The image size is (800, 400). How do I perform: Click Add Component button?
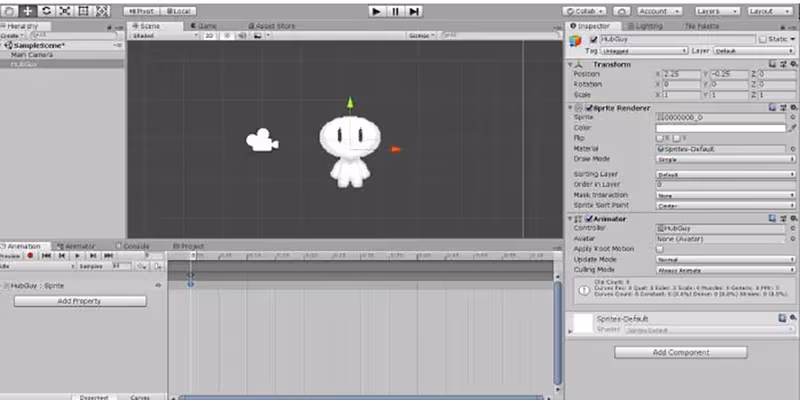point(681,353)
